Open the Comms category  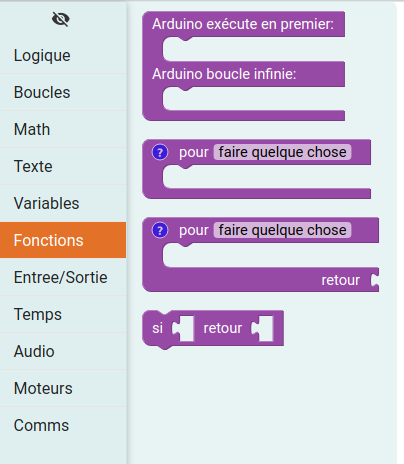[63, 425]
